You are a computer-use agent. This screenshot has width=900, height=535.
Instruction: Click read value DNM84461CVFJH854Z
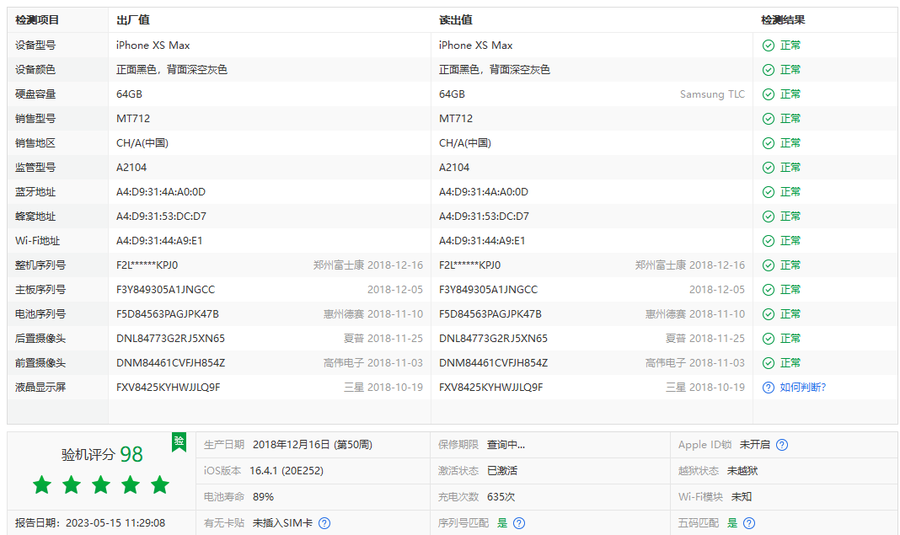493,363
